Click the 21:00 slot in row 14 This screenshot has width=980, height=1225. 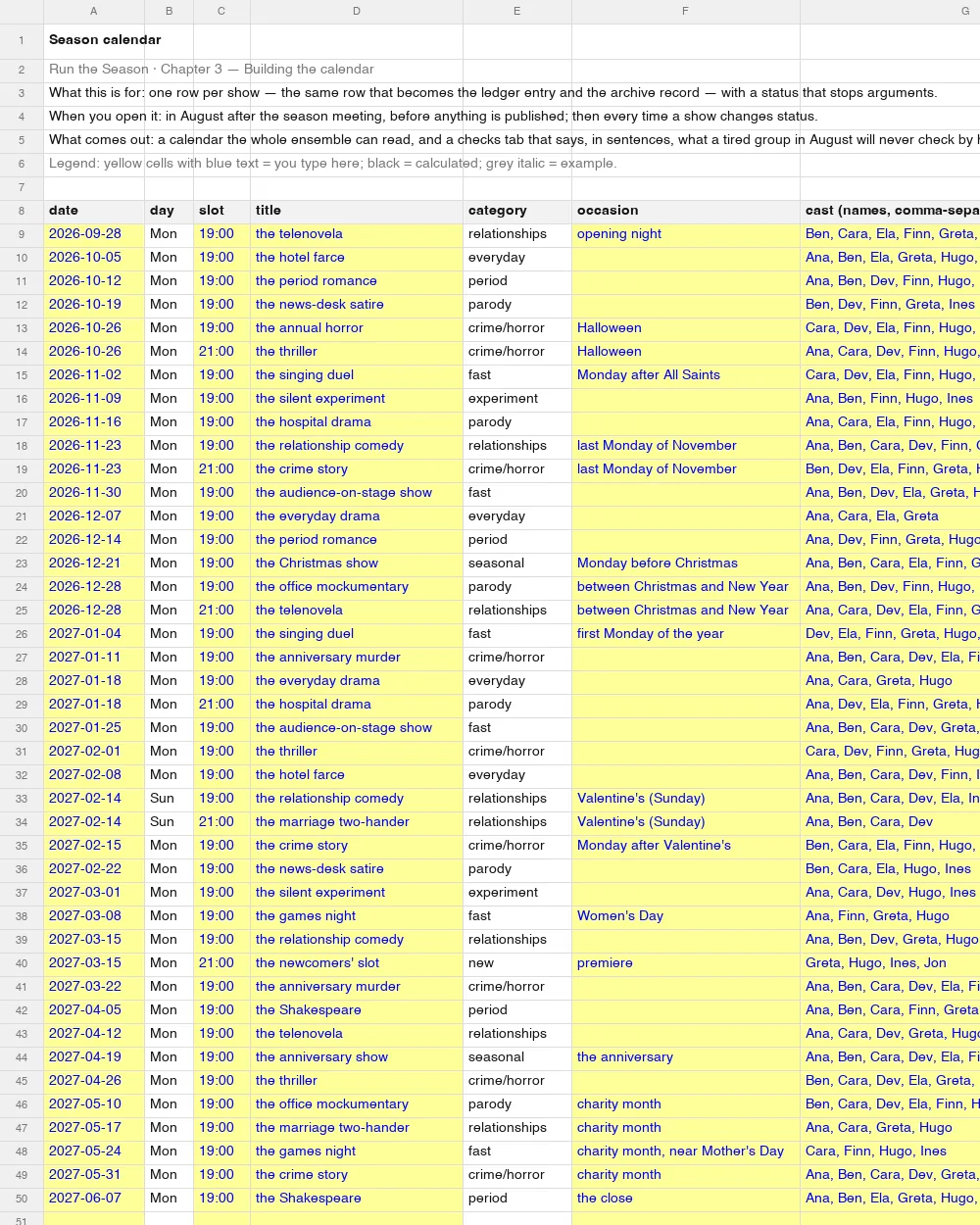pyautogui.click(x=221, y=352)
